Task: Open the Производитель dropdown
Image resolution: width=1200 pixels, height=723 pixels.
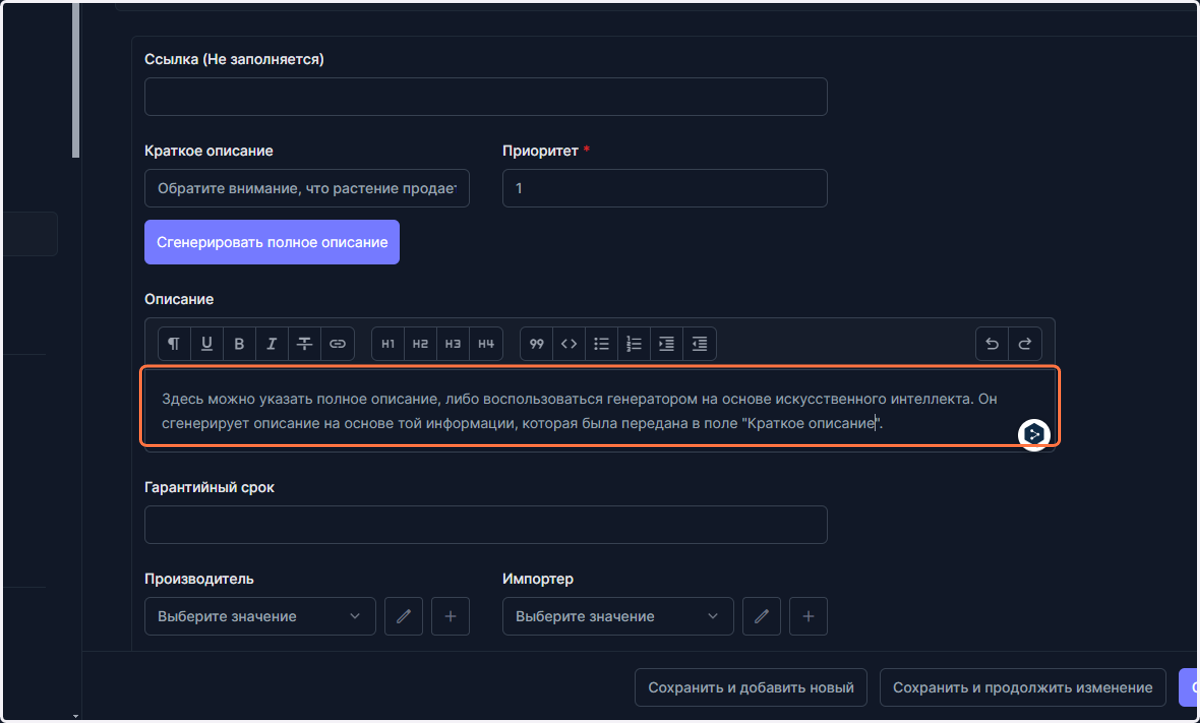Action: pyautogui.click(x=260, y=617)
